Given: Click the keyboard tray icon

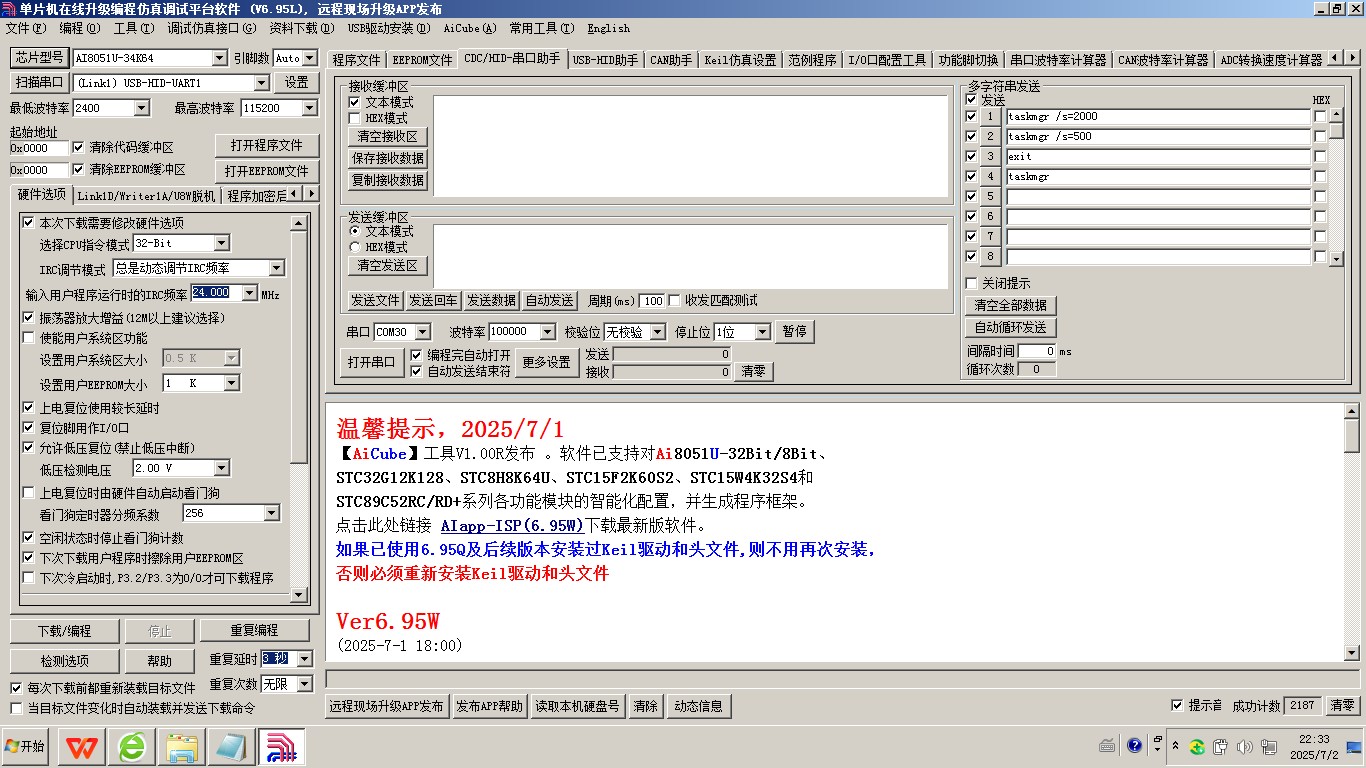Looking at the screenshot, I should click(x=1108, y=745).
